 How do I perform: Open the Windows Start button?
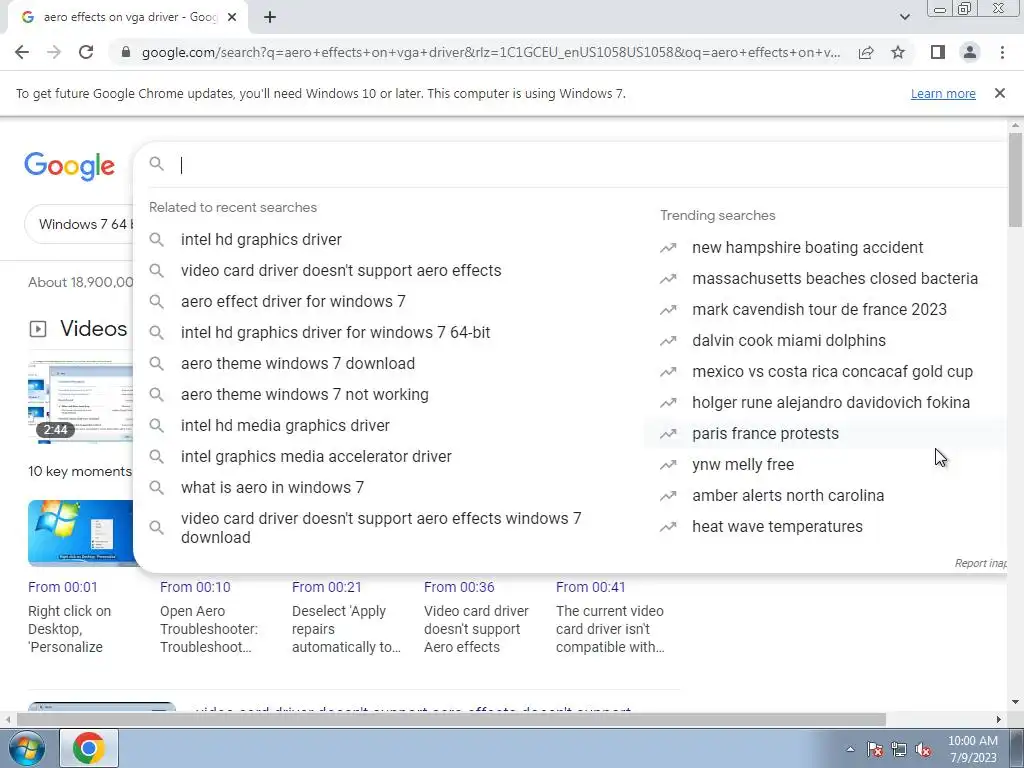(x=27, y=748)
